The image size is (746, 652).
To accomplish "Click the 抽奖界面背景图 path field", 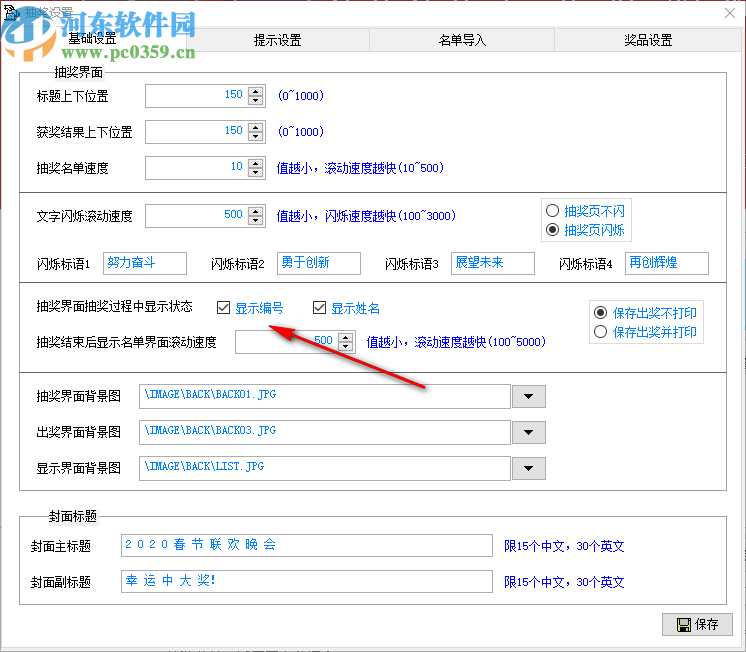I will tap(324, 396).
